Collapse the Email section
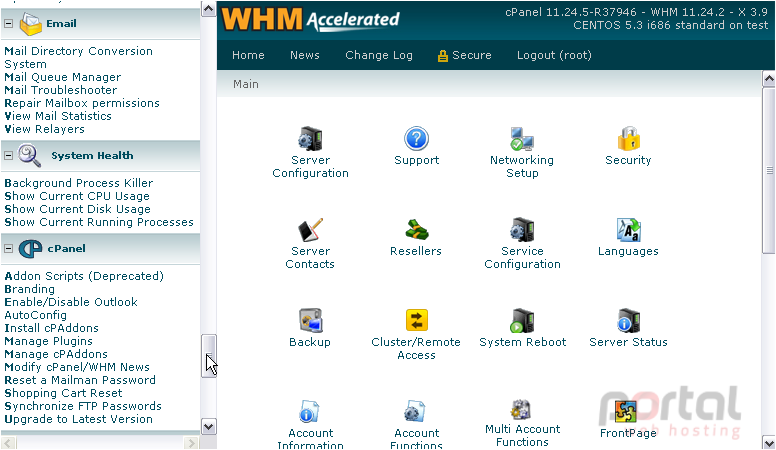 [x=8, y=23]
